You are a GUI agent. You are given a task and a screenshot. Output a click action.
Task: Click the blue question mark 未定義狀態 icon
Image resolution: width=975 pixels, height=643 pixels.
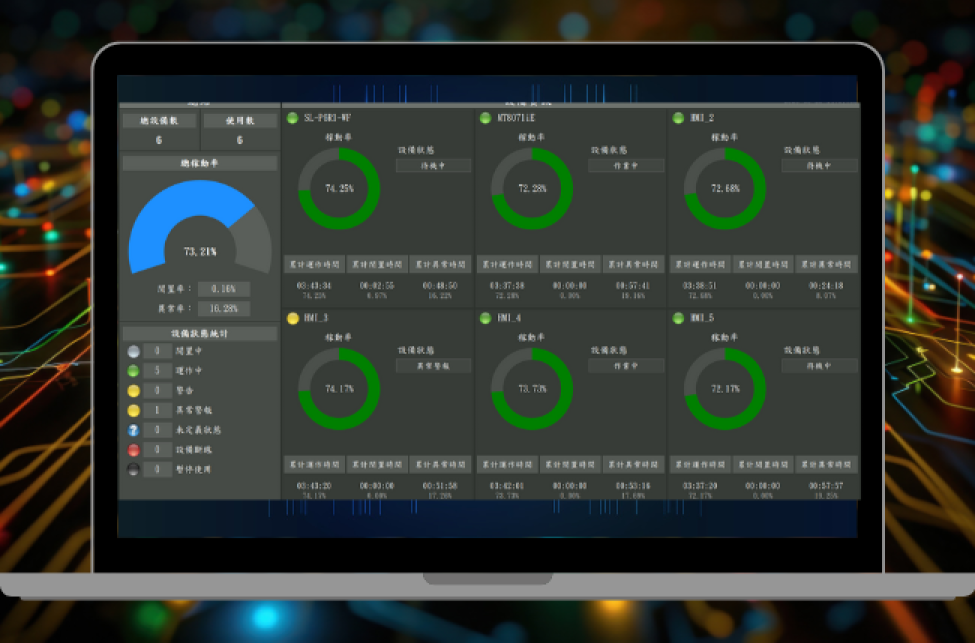134,430
